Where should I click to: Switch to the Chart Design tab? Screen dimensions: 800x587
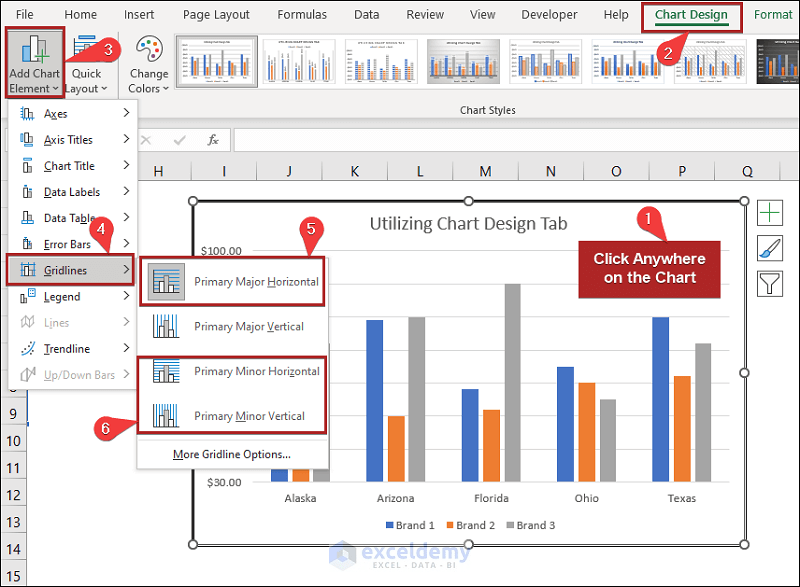pyautogui.click(x=691, y=15)
